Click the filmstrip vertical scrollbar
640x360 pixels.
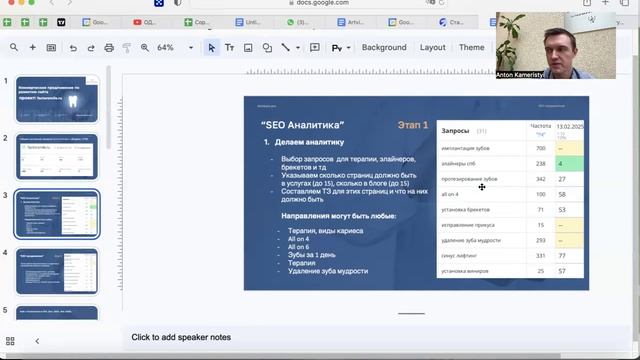coord(108,107)
